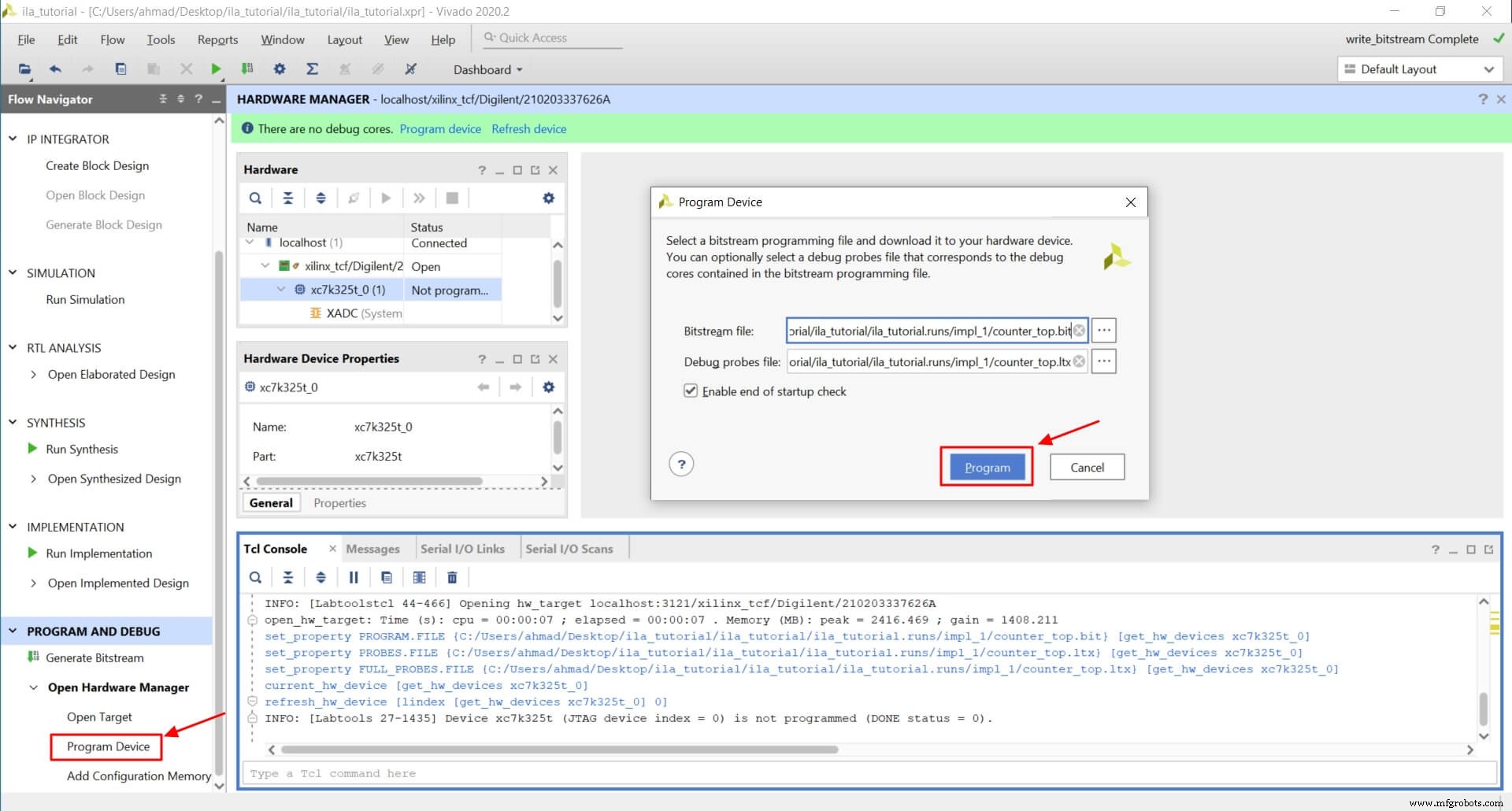
Task: Click the Undo arrow in the toolbar
Action: click(55, 69)
